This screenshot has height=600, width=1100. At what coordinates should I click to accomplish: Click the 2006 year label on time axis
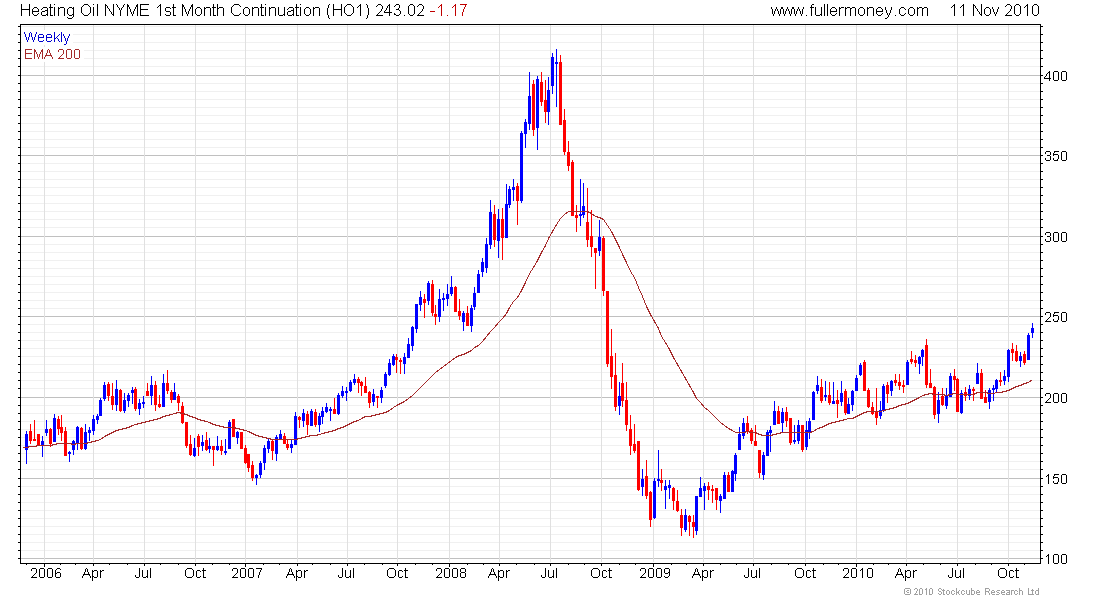46,573
